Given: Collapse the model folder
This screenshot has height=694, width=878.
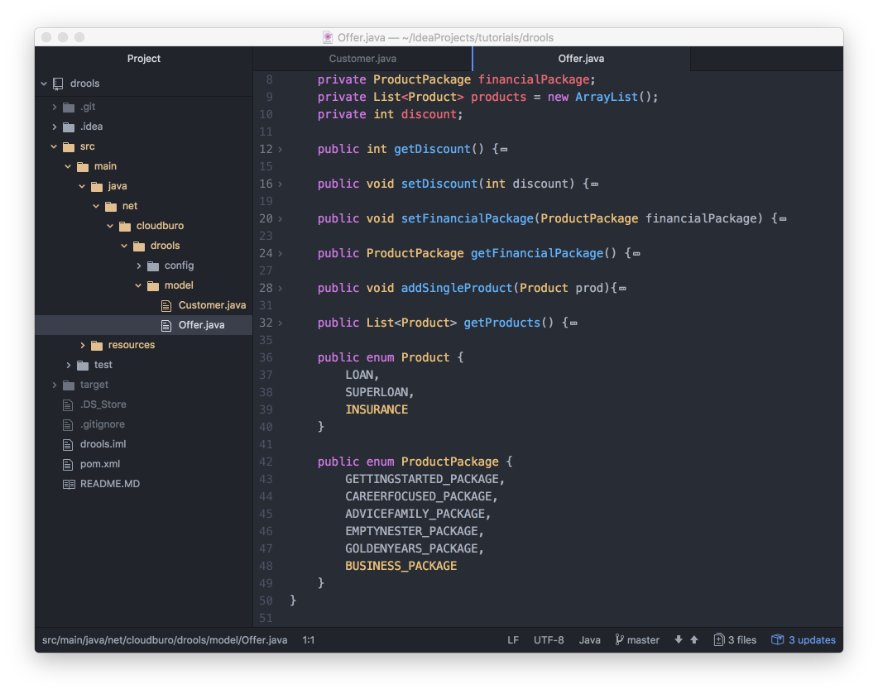Looking at the screenshot, I should point(139,286).
